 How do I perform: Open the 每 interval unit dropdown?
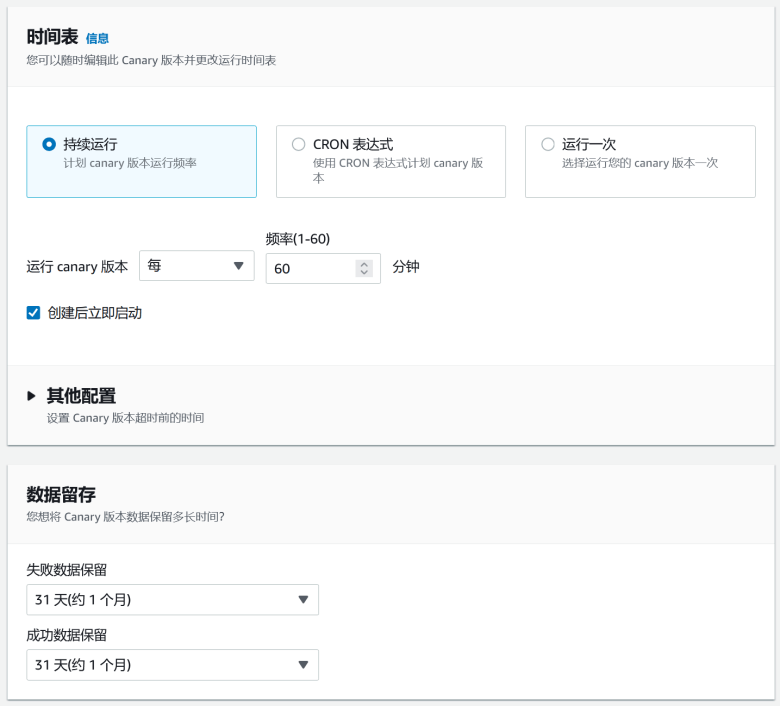tap(196, 266)
